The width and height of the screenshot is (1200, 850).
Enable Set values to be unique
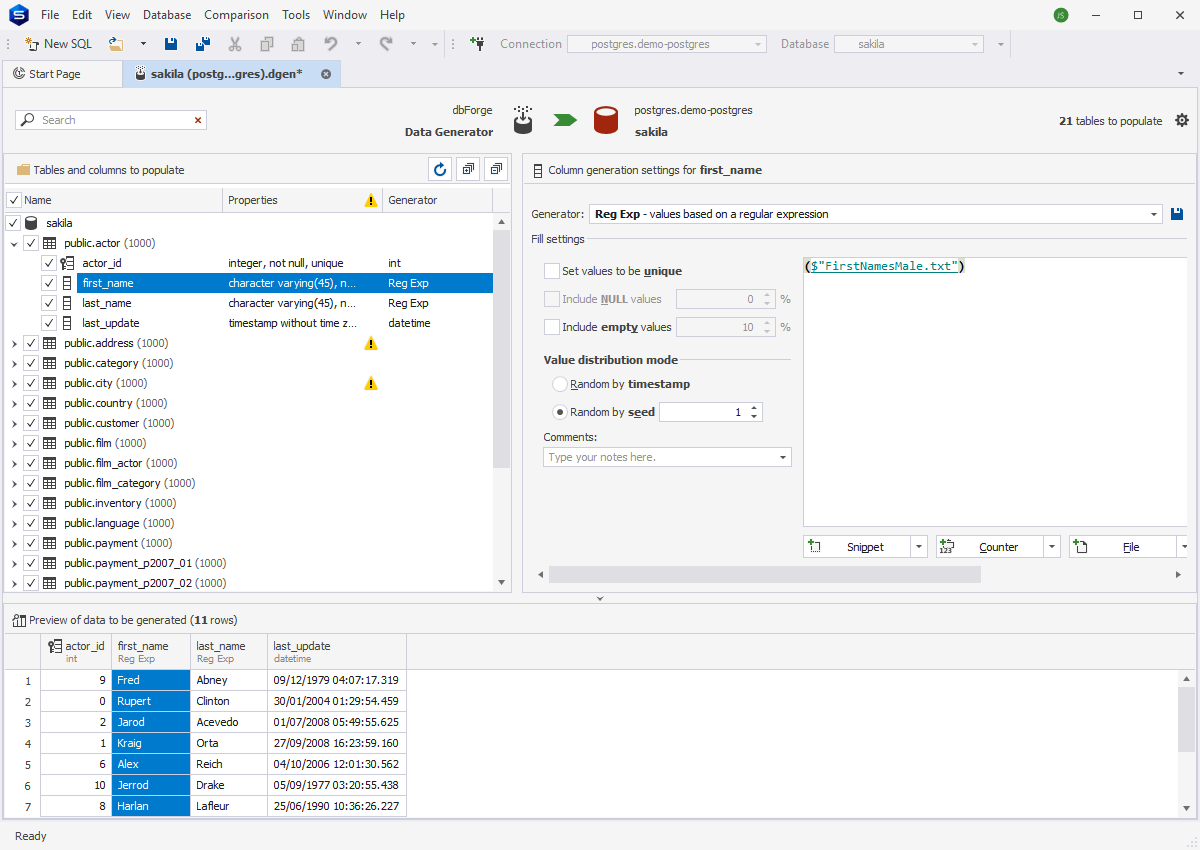click(x=551, y=271)
